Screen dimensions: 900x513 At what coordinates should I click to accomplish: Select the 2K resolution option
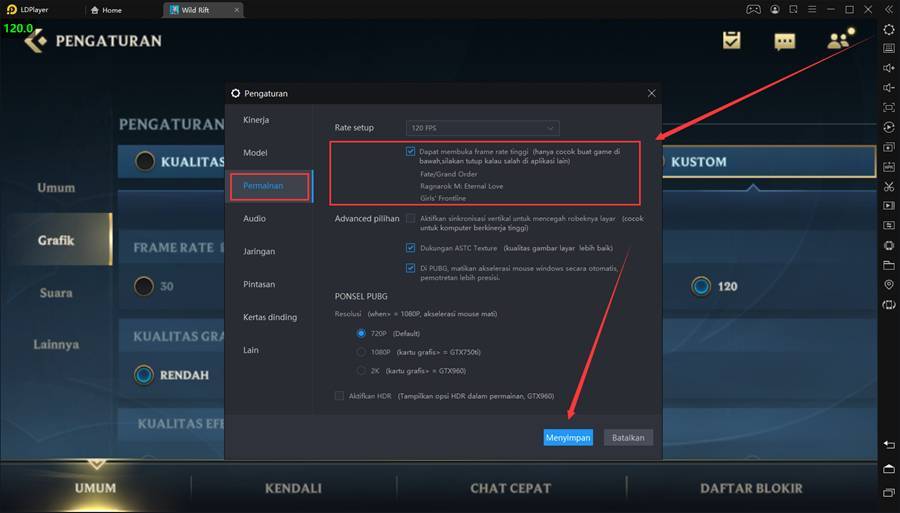coord(361,371)
